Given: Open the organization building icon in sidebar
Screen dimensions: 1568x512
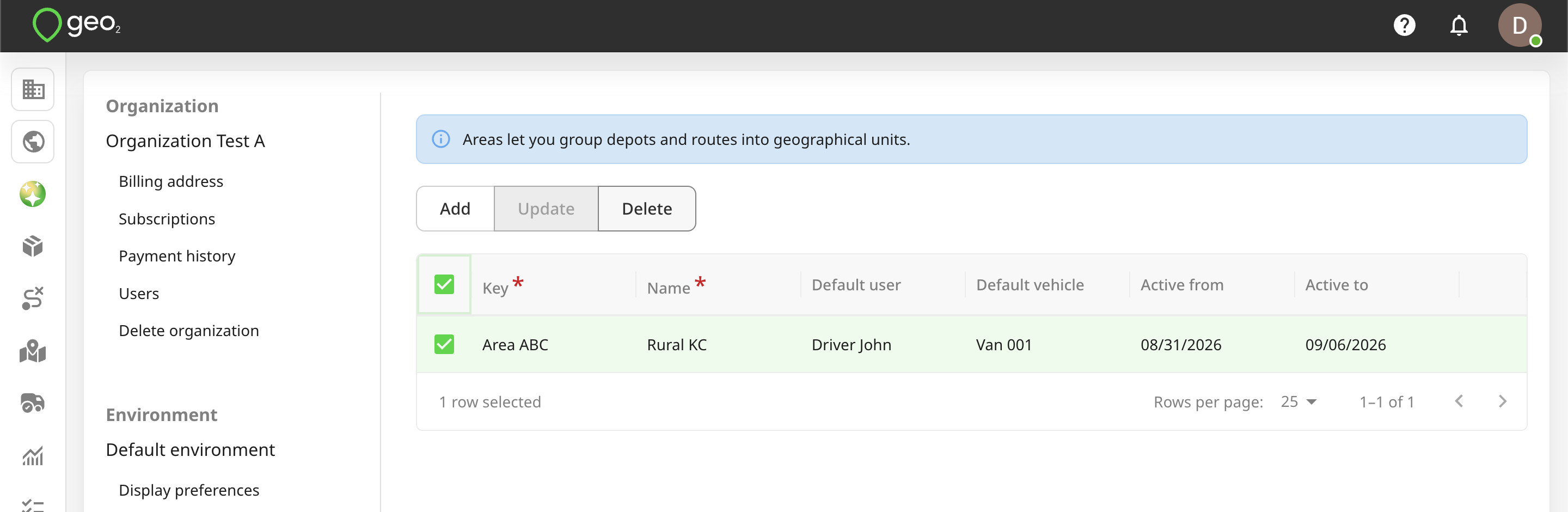Looking at the screenshot, I should [33, 89].
